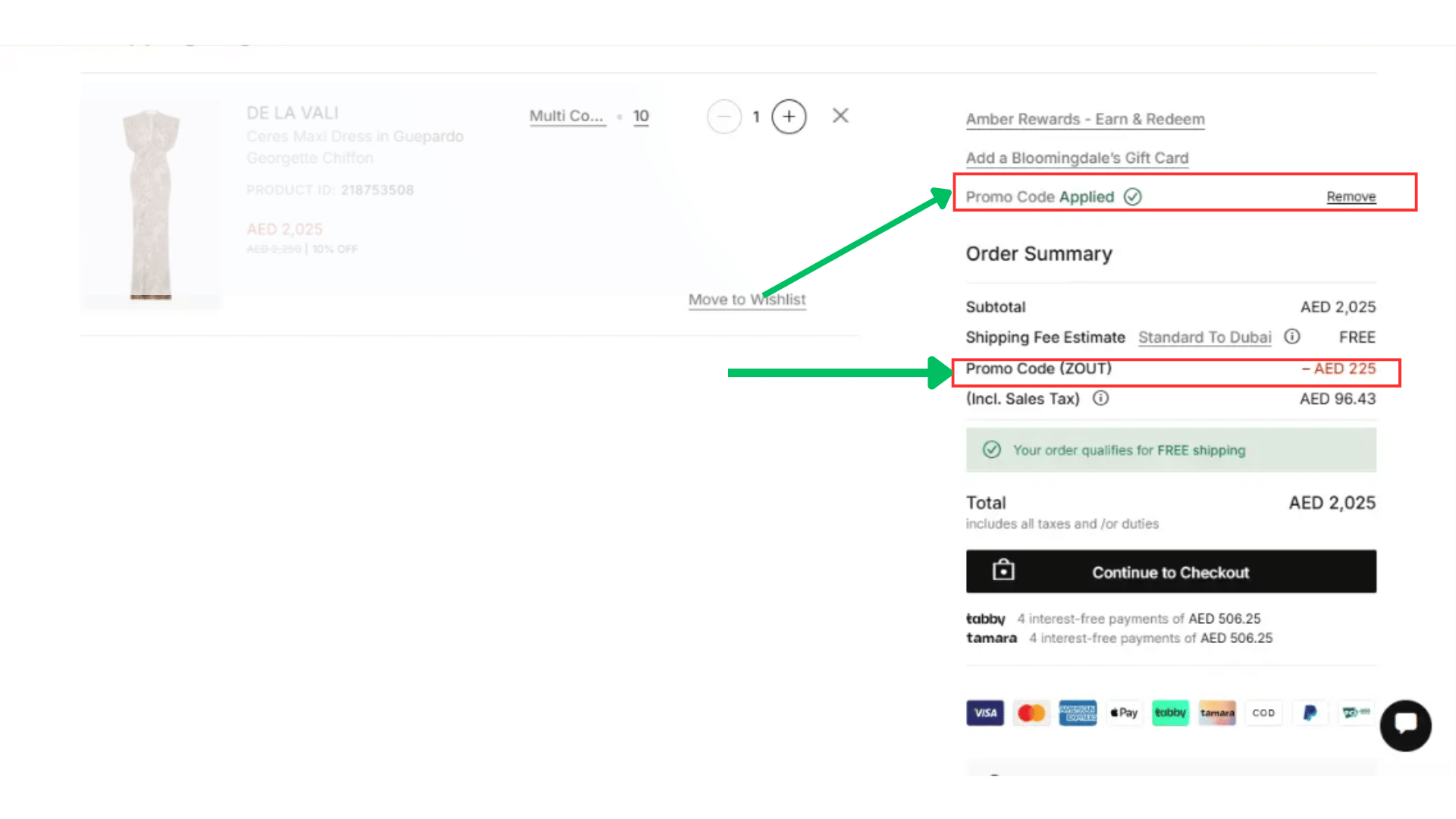This screenshot has height=819, width=1456.
Task: Click the COD payment icon
Action: pos(1263,713)
